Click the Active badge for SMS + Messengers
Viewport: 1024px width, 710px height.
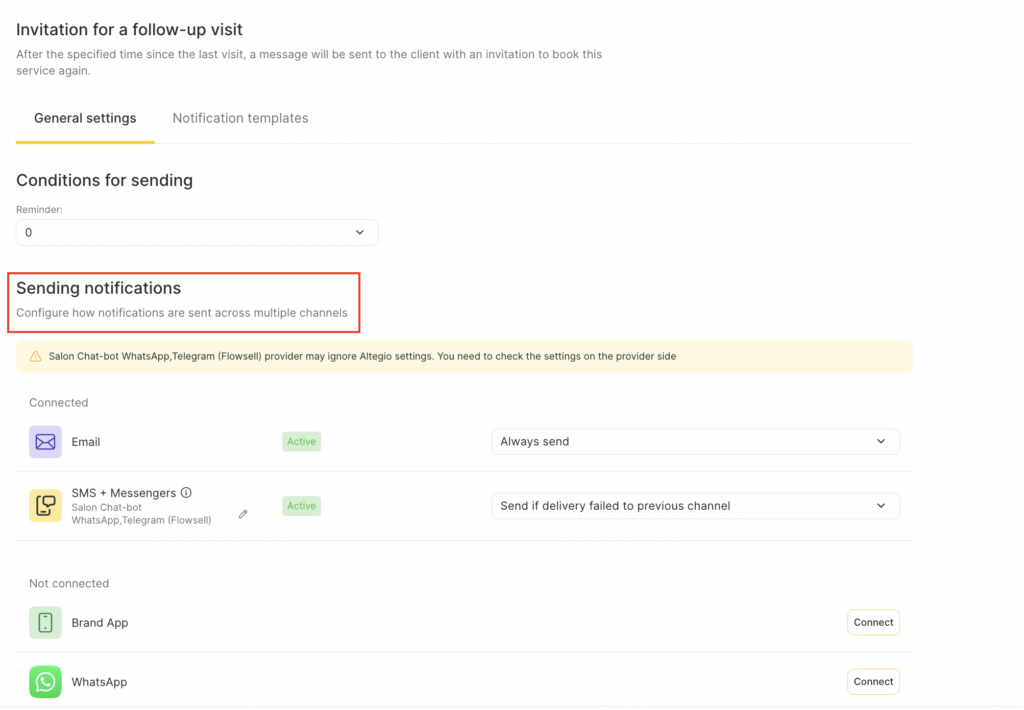click(301, 506)
